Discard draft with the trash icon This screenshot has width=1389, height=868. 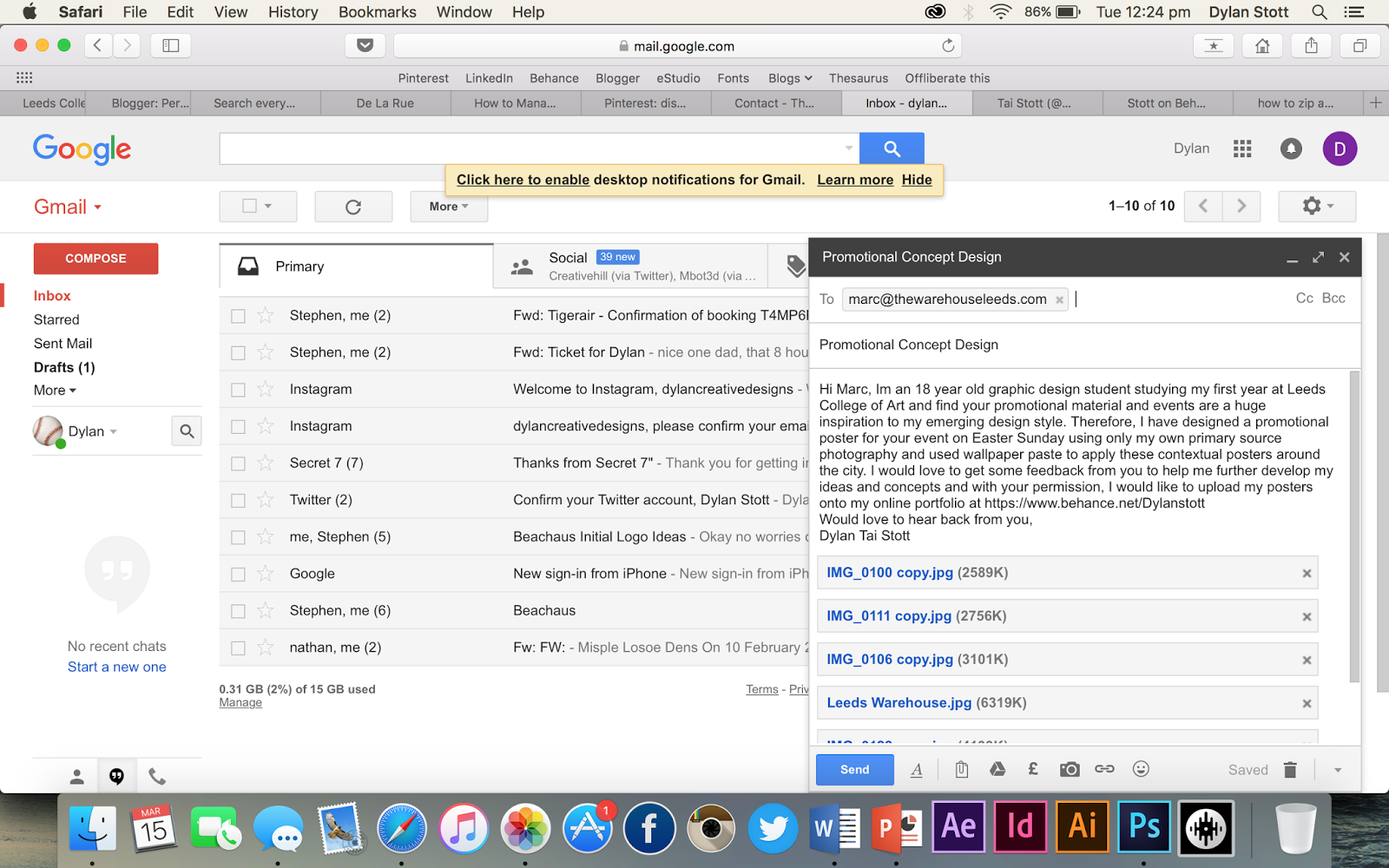coord(1290,770)
